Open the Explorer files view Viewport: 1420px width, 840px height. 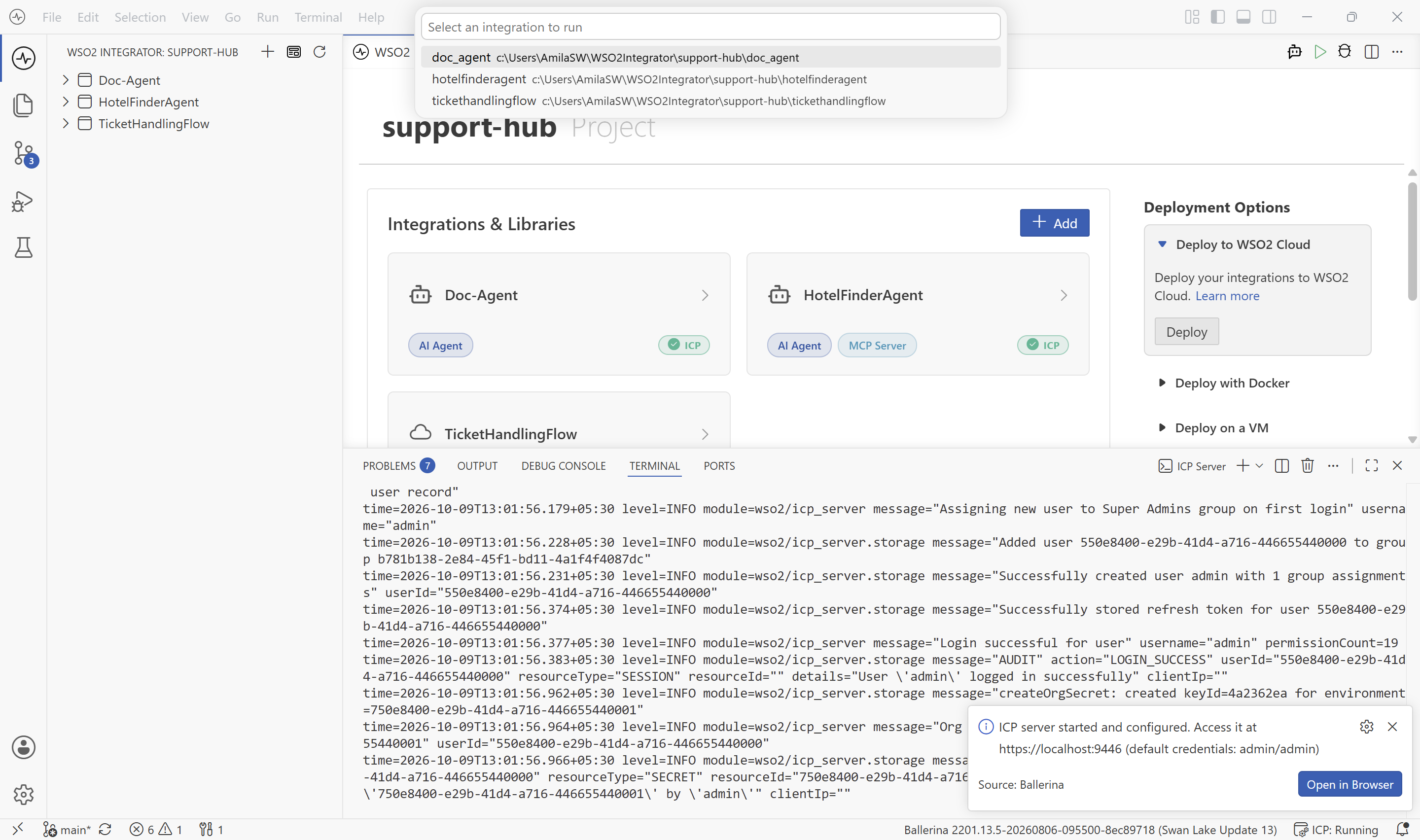click(x=23, y=105)
